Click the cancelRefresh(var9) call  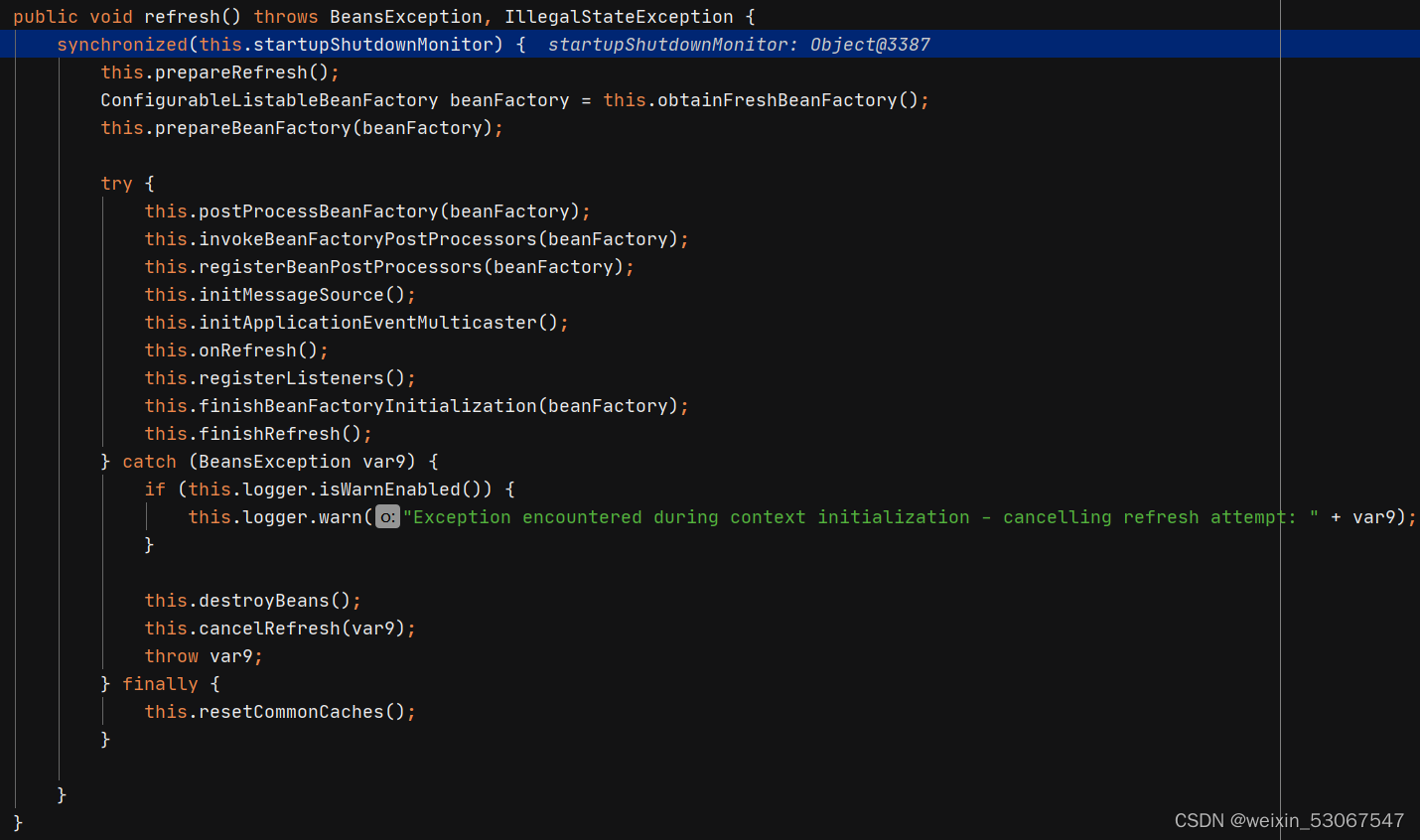tap(302, 629)
